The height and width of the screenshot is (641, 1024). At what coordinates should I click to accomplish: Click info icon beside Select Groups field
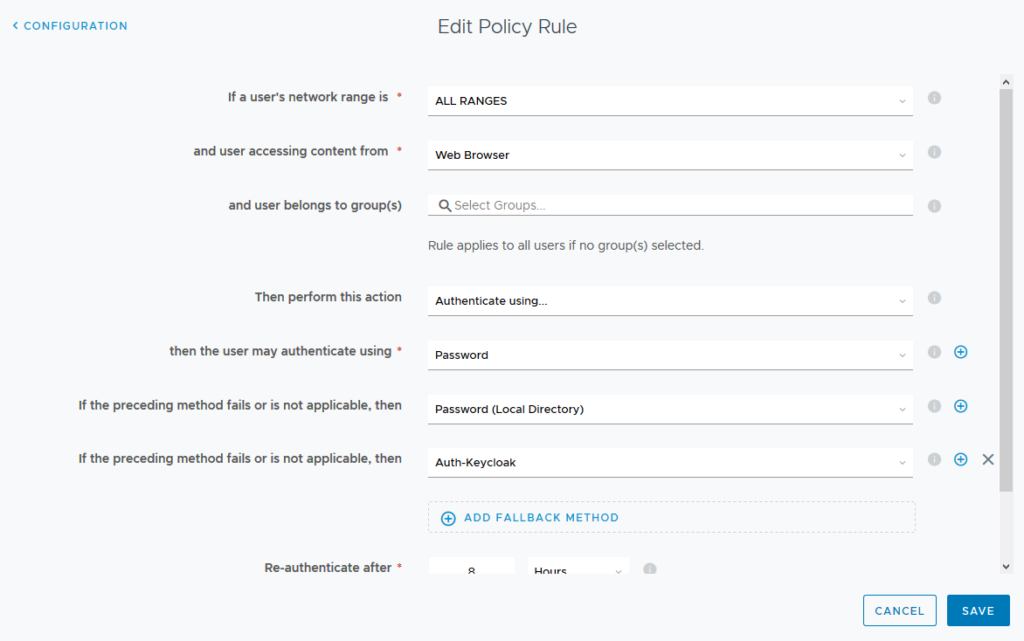[x=935, y=206]
